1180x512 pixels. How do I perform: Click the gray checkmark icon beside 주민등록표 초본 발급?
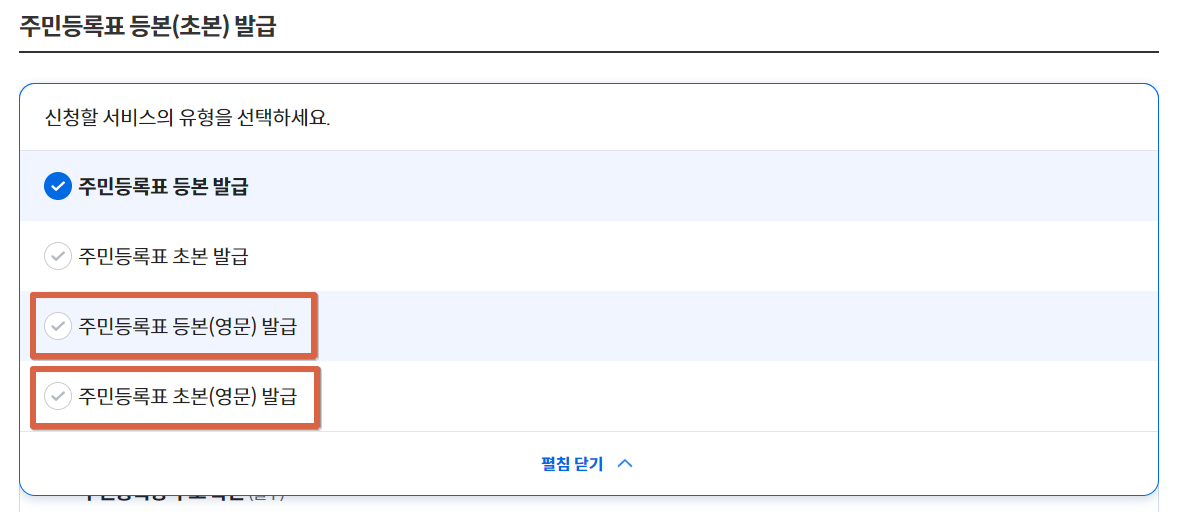[x=58, y=256]
